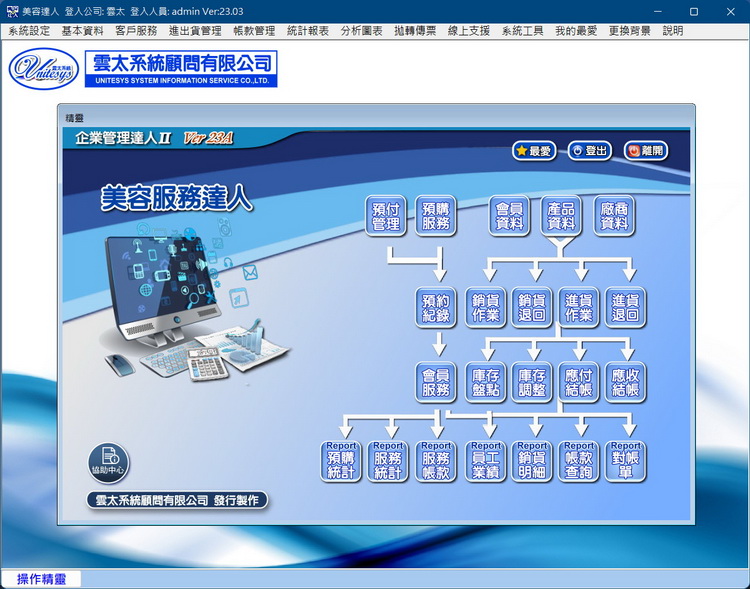
Task: Click the 雲太系統顧問有限公司 company banner
Action: (x=181, y=69)
